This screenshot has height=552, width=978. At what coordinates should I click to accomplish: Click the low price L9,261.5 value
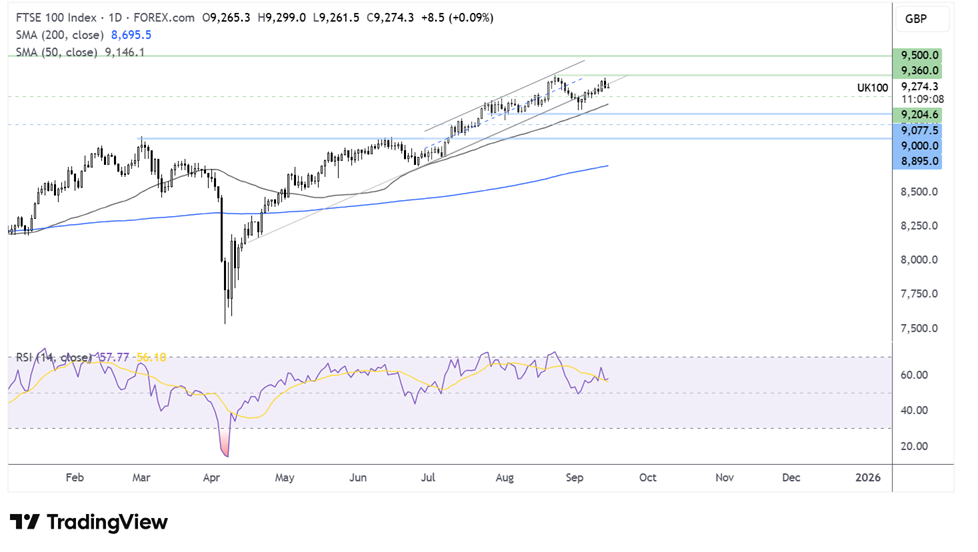336,17
